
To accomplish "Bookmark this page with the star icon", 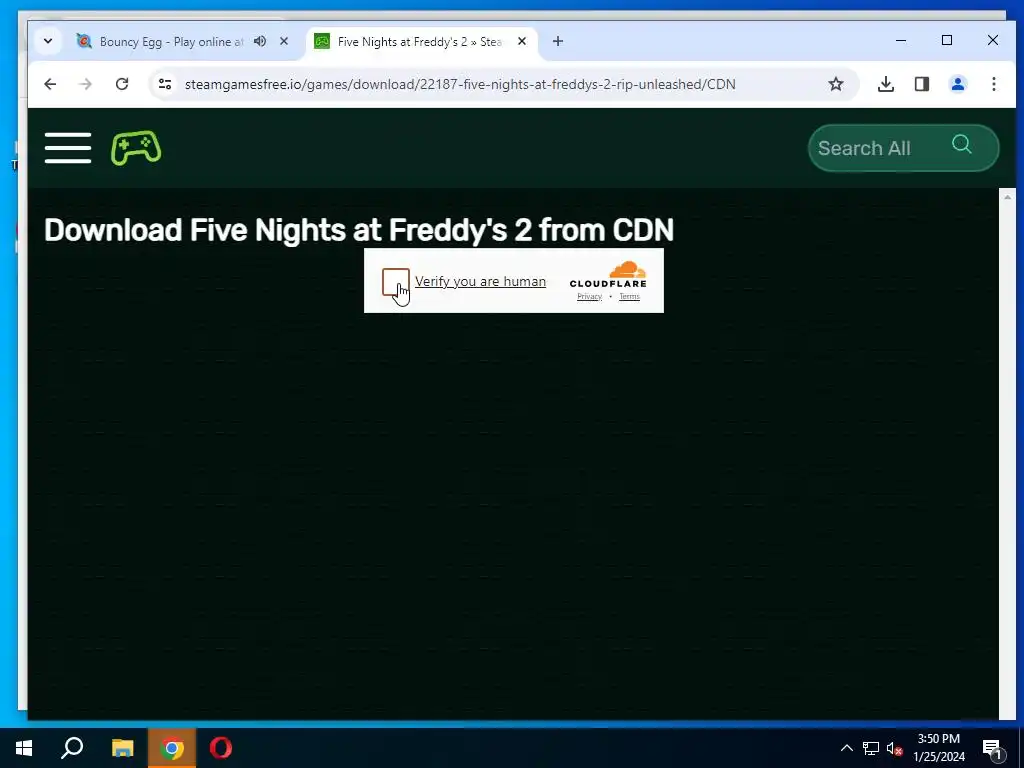I will point(836,84).
